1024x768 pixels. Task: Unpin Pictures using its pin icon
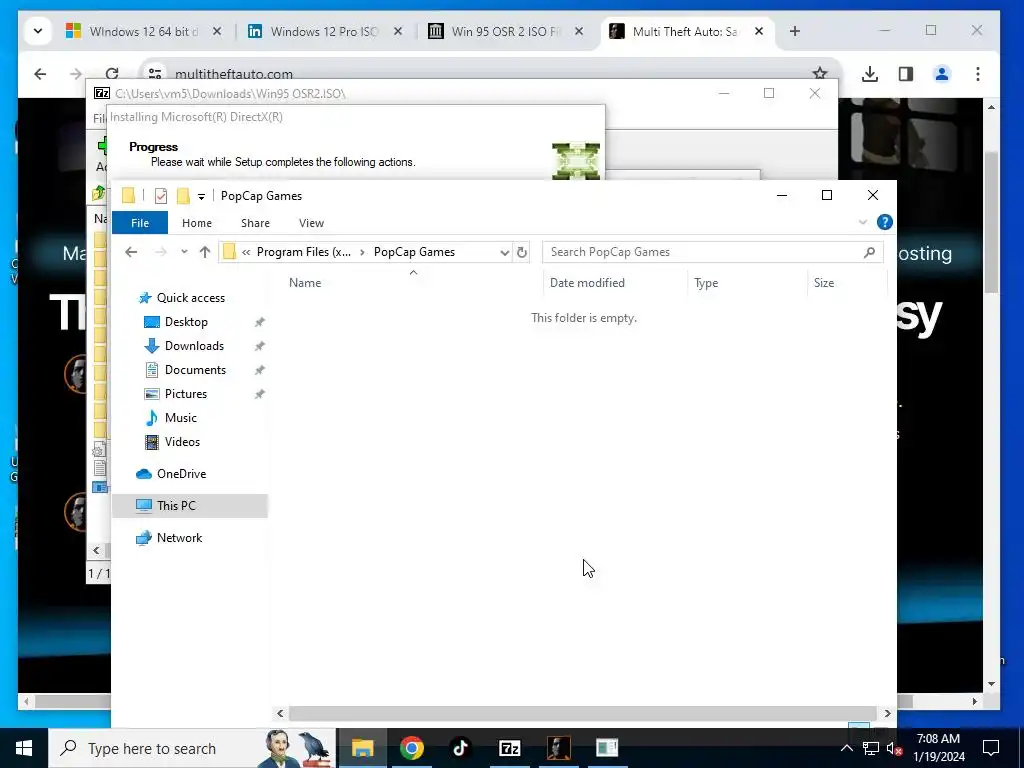click(259, 394)
